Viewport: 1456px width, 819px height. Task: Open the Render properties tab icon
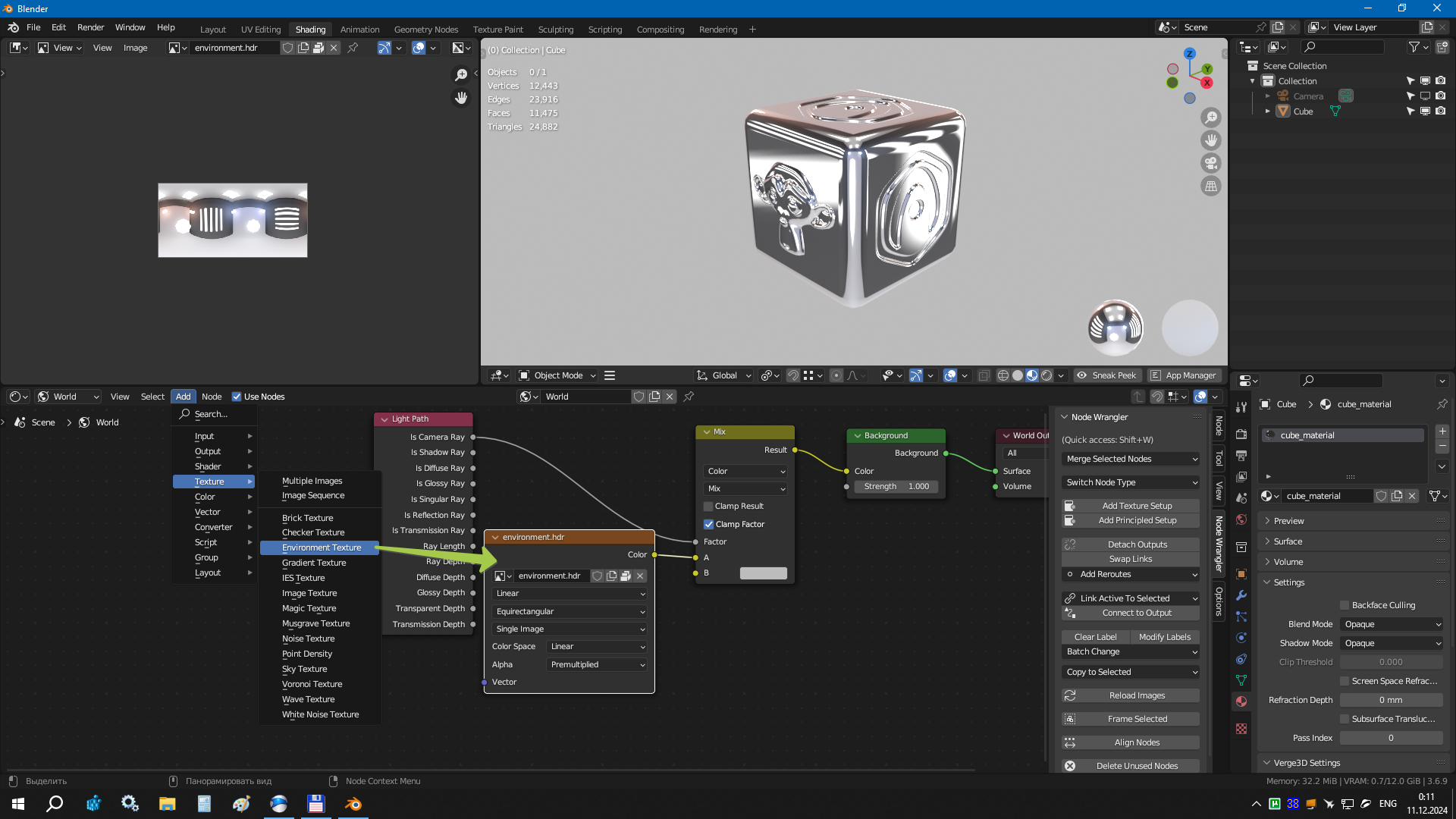pyautogui.click(x=1241, y=435)
